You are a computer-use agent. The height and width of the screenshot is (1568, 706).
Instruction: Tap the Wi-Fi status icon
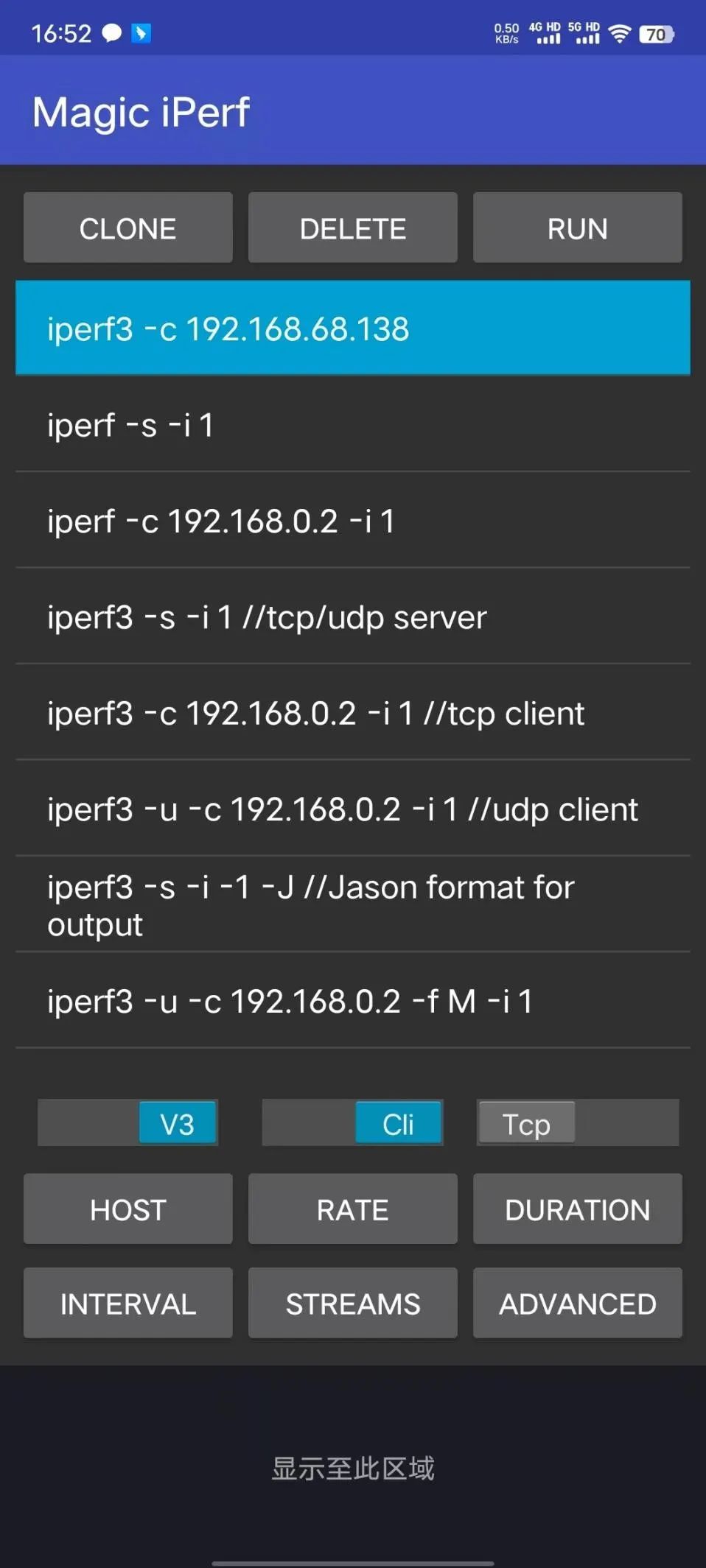point(619,32)
